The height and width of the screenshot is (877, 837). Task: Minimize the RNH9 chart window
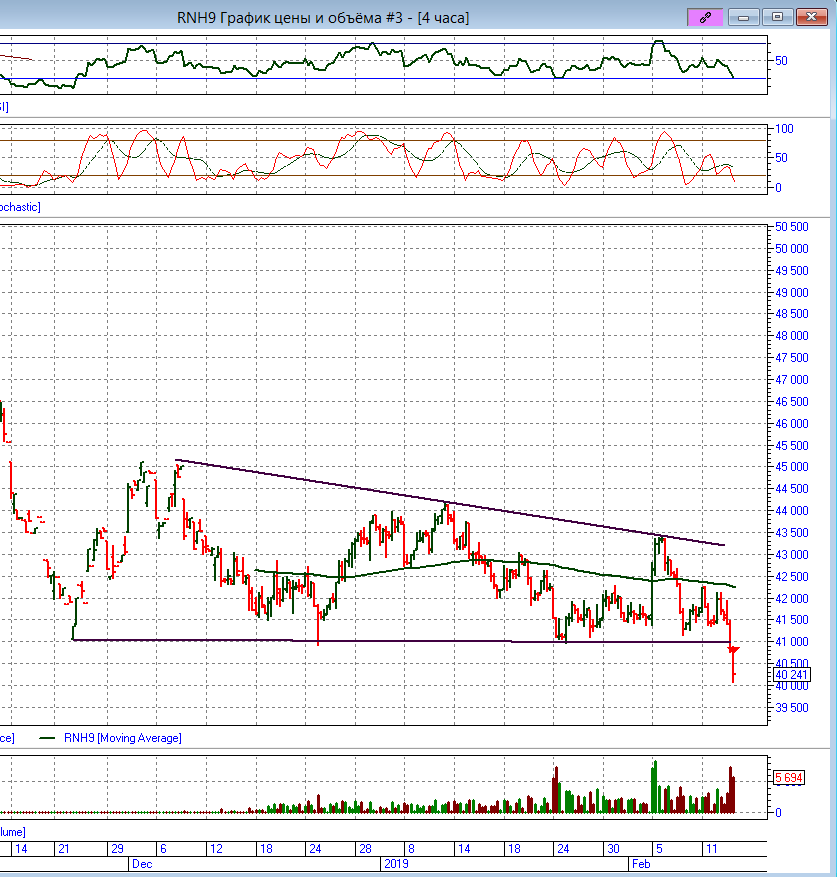(743, 17)
